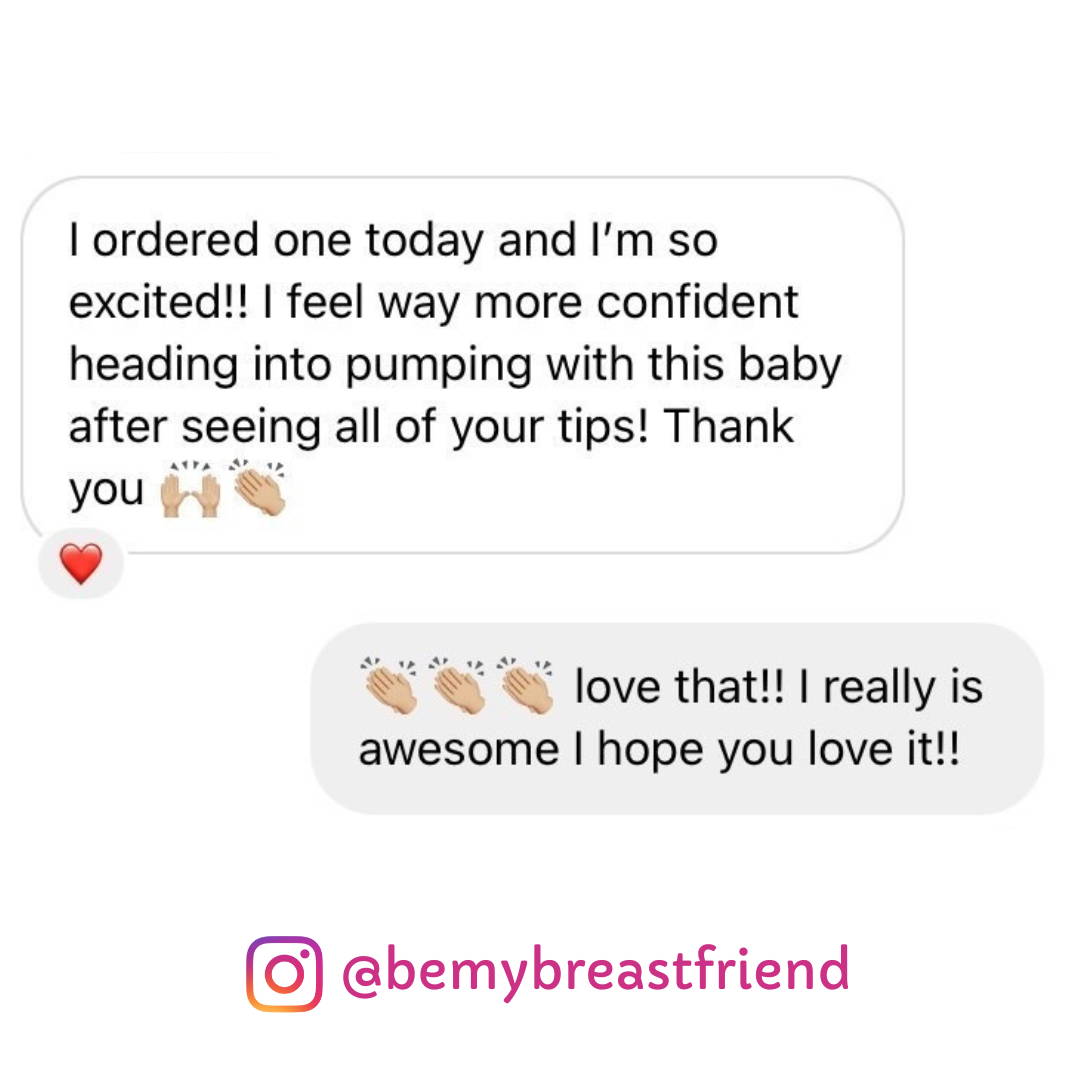Click the second clapping emoji in reply
The height and width of the screenshot is (1080, 1080).
point(457,685)
